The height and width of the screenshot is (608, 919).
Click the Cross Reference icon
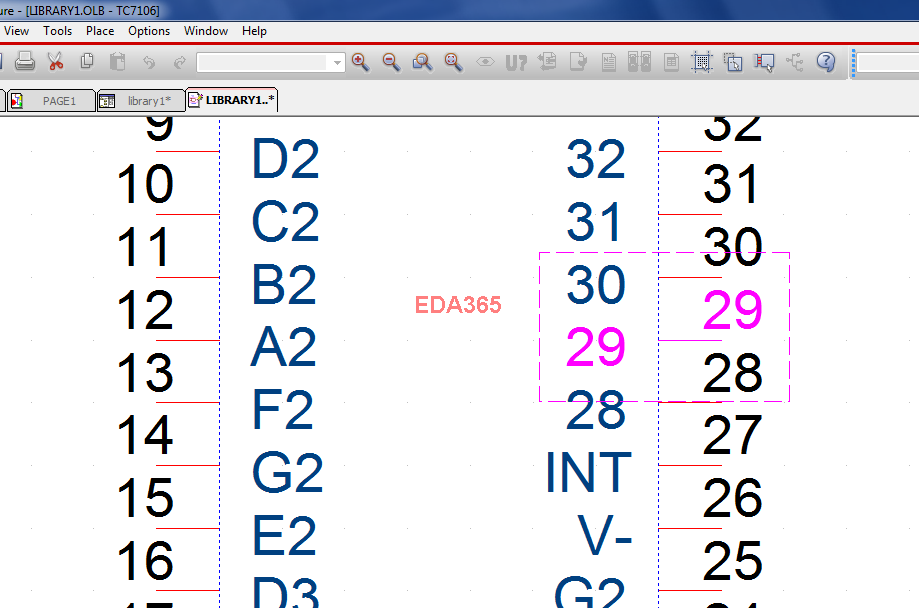coord(639,62)
